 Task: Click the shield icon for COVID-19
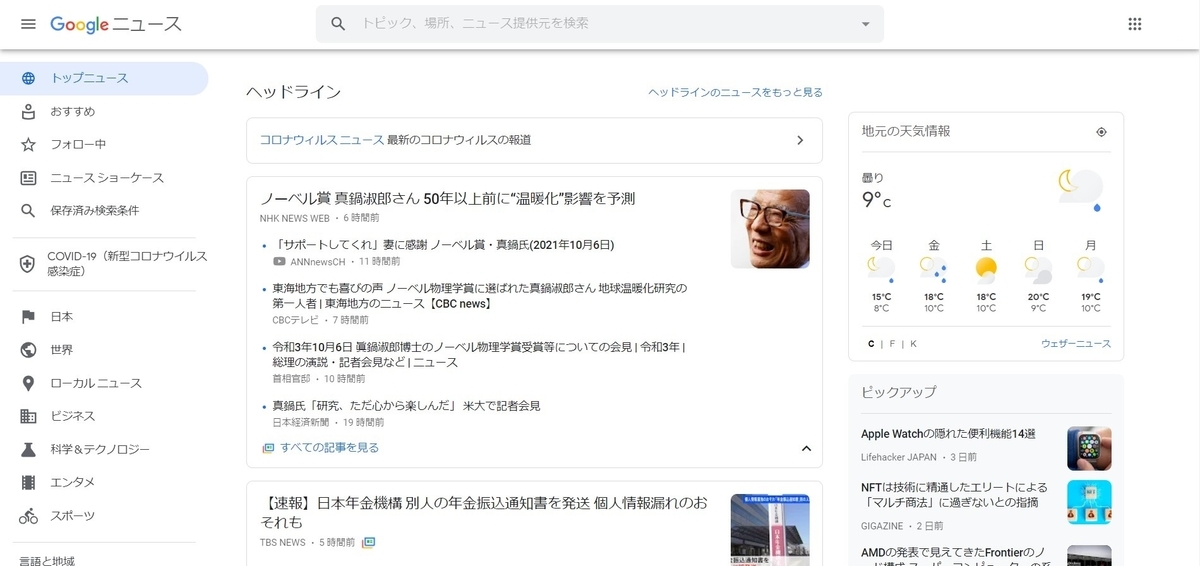(x=28, y=264)
